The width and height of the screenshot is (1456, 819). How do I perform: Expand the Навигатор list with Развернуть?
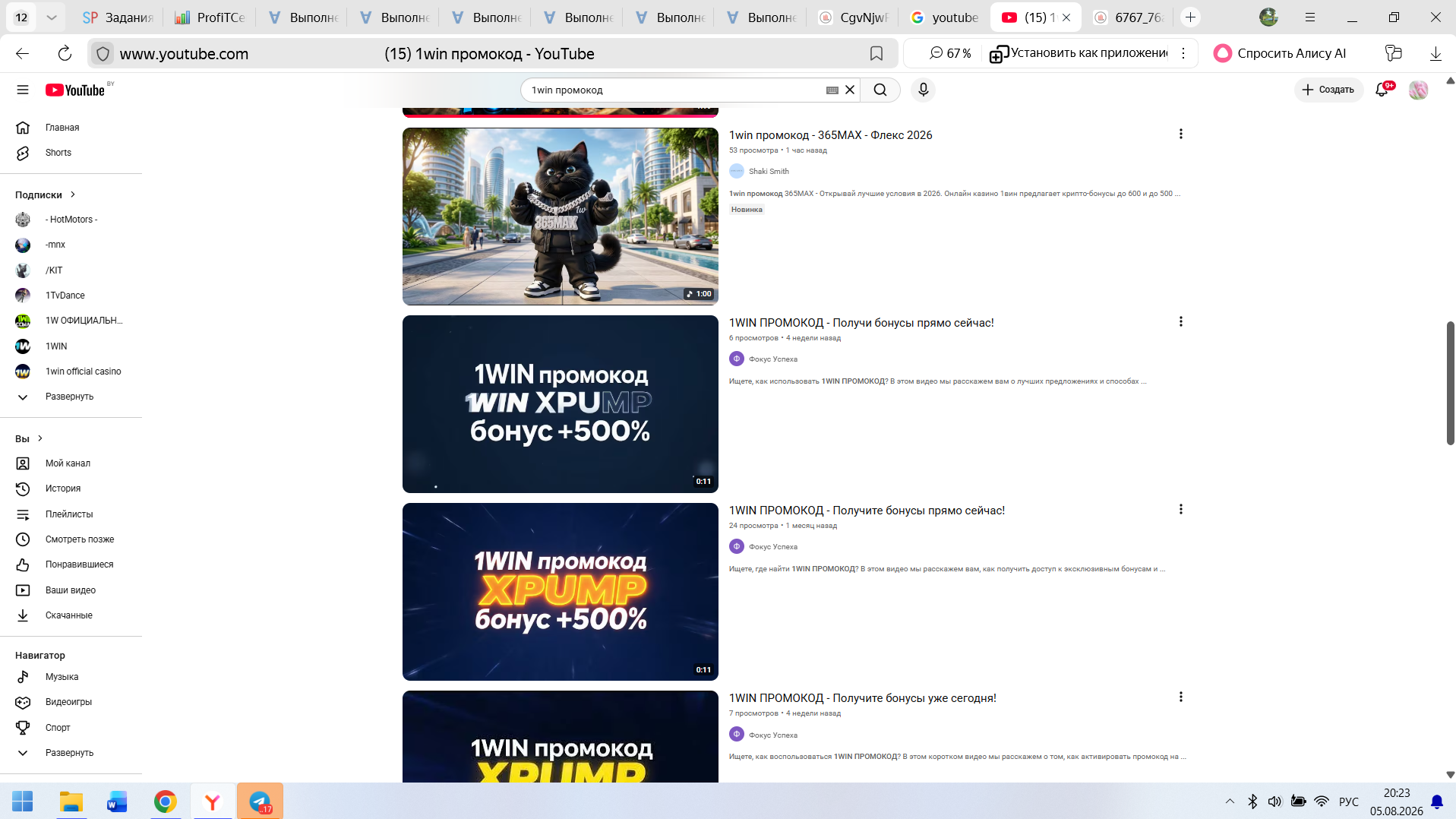[71, 753]
